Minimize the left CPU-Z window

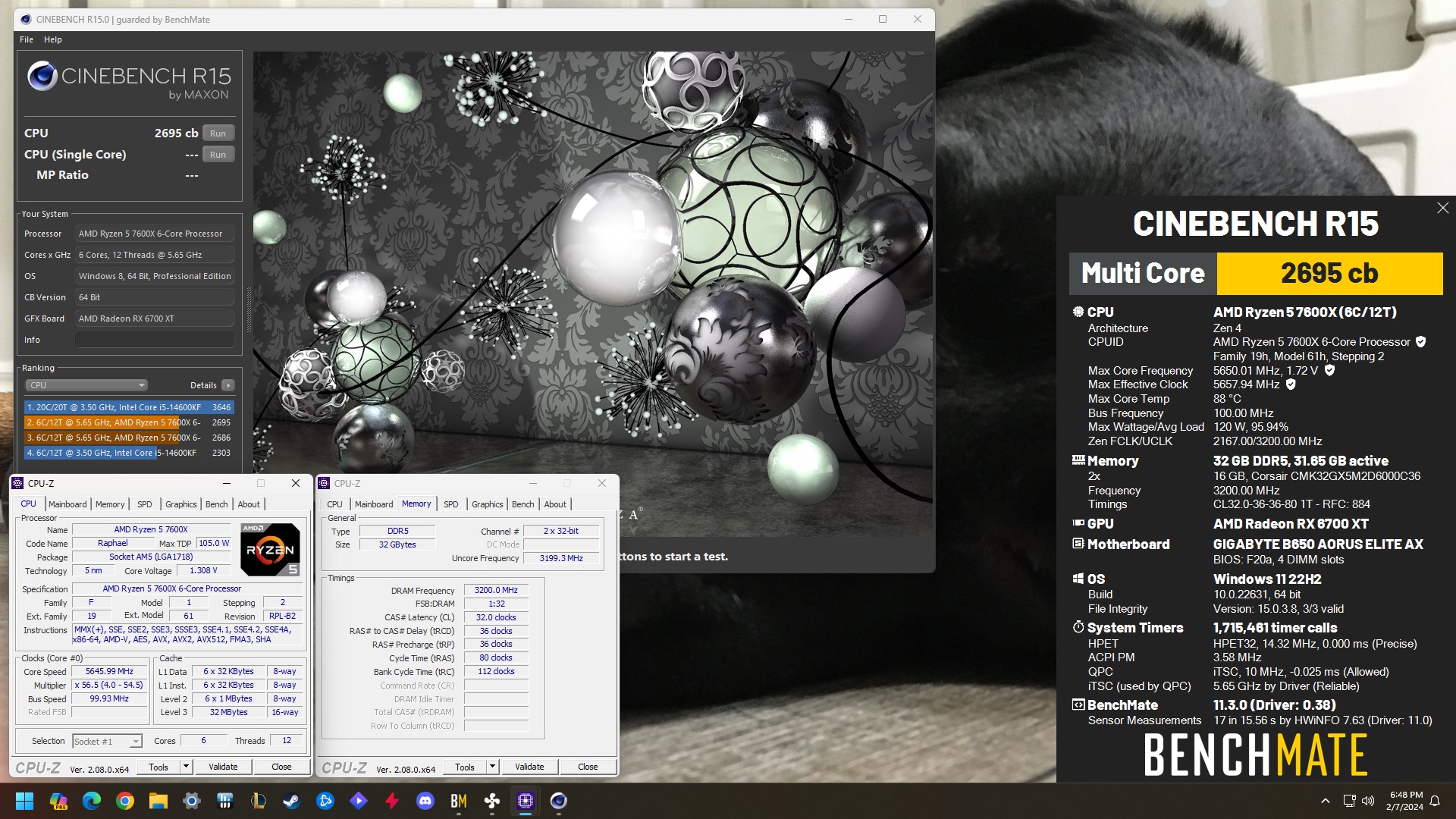point(226,483)
